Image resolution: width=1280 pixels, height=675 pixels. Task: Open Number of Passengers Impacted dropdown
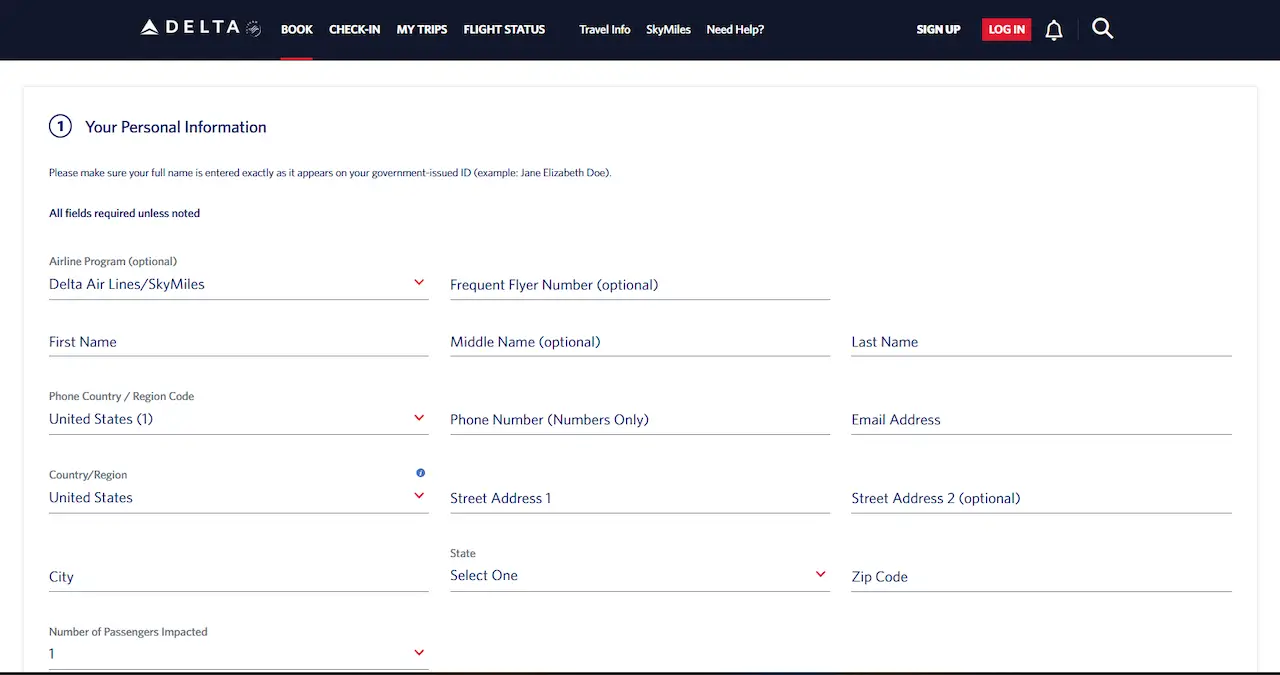click(x=238, y=654)
